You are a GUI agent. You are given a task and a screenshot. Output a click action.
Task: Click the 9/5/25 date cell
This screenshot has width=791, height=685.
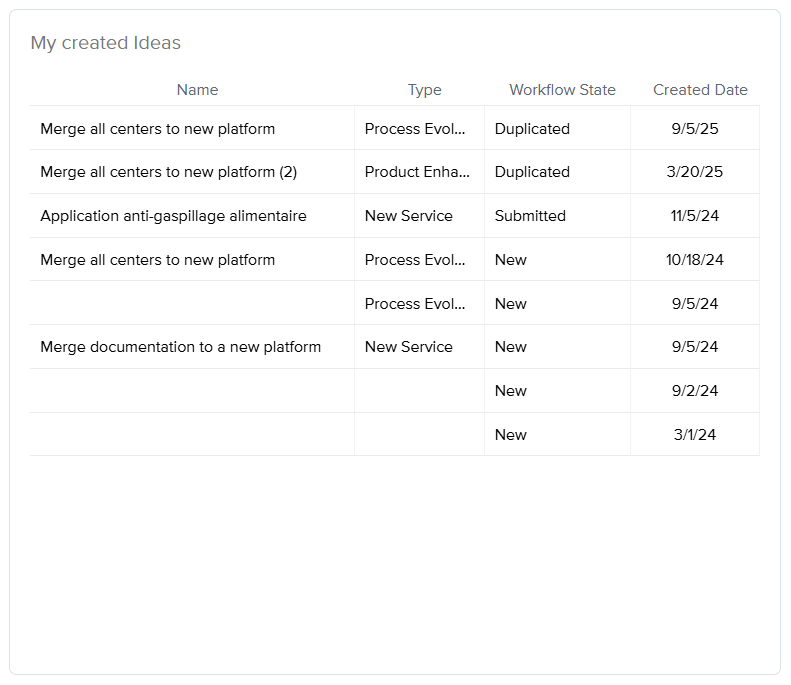pos(695,129)
